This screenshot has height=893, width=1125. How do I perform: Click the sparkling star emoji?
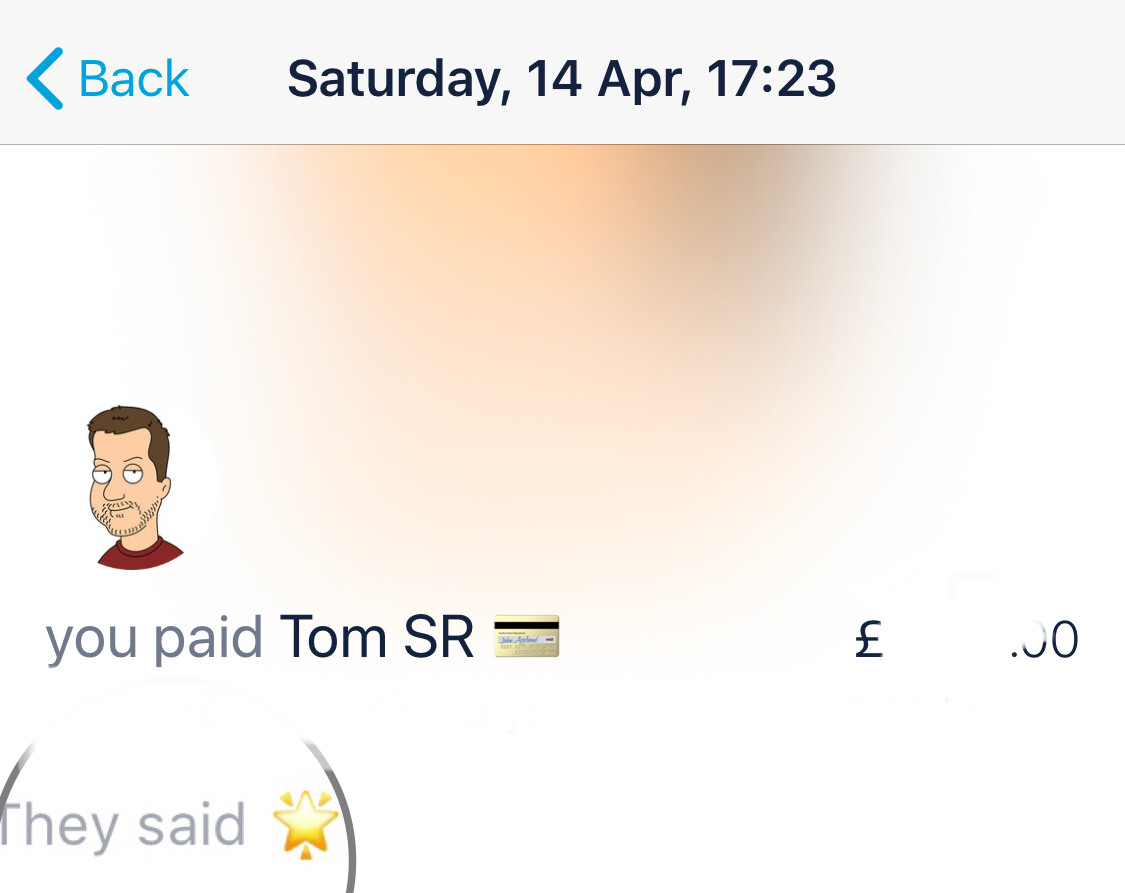click(305, 827)
